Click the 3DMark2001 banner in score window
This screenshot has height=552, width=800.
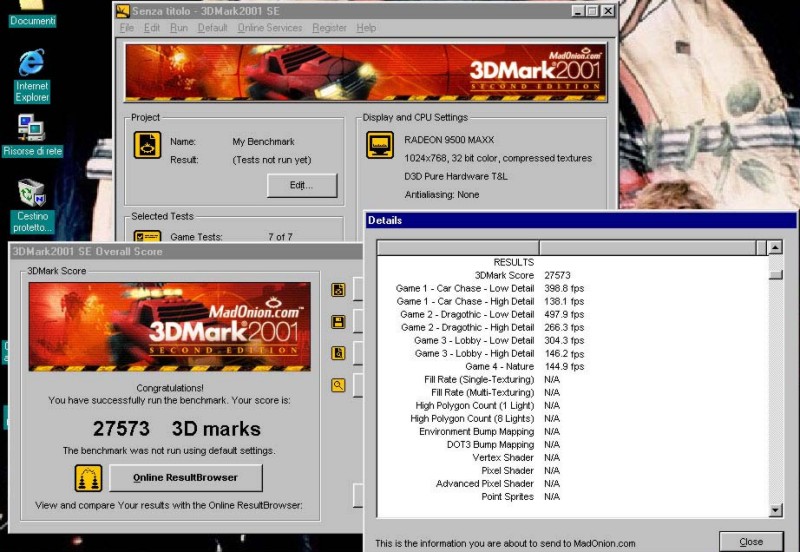(x=169, y=327)
